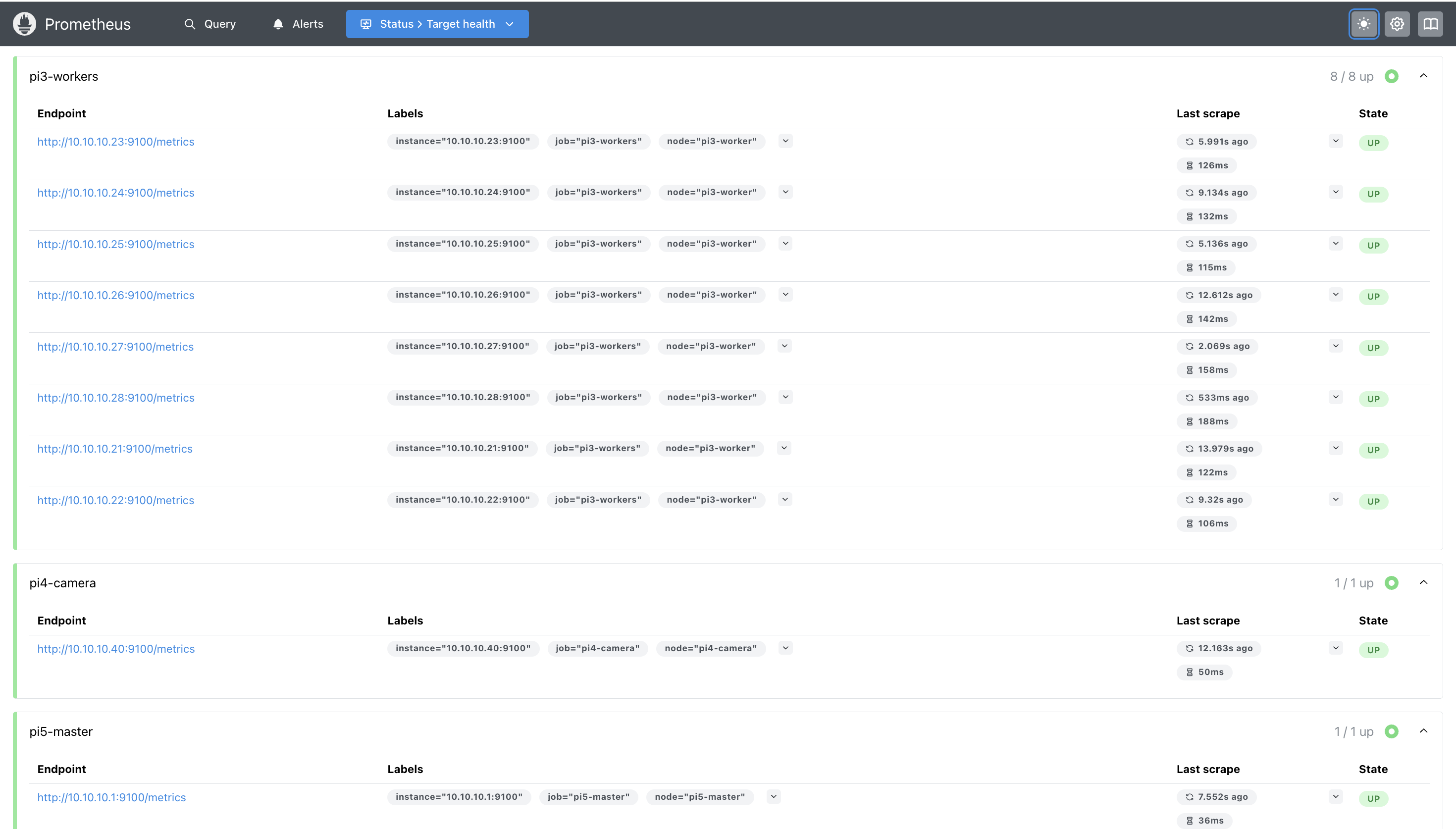Expand scrape details for 10.10.10.26 row
The height and width of the screenshot is (829, 1456).
(x=1336, y=294)
